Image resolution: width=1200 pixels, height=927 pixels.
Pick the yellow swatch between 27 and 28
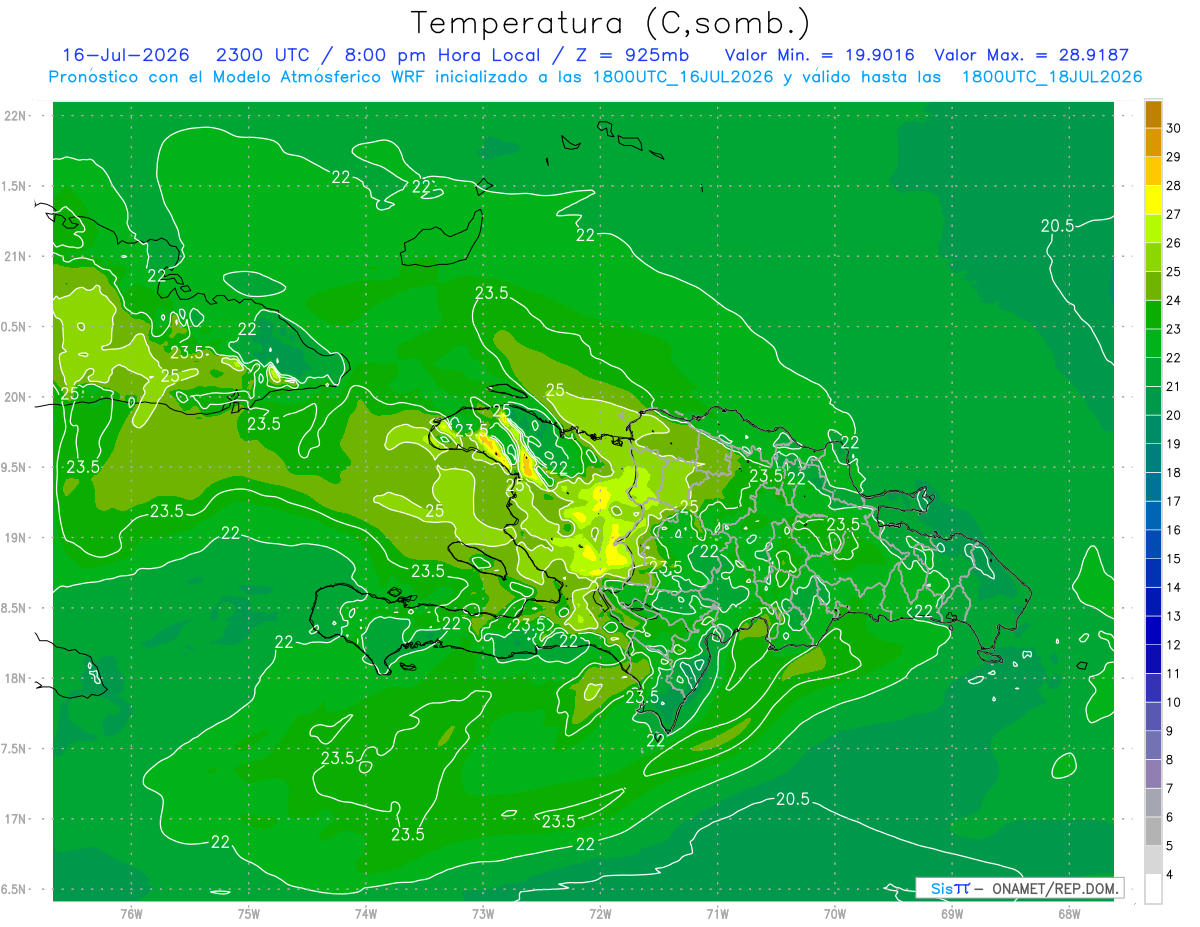(x=1153, y=200)
